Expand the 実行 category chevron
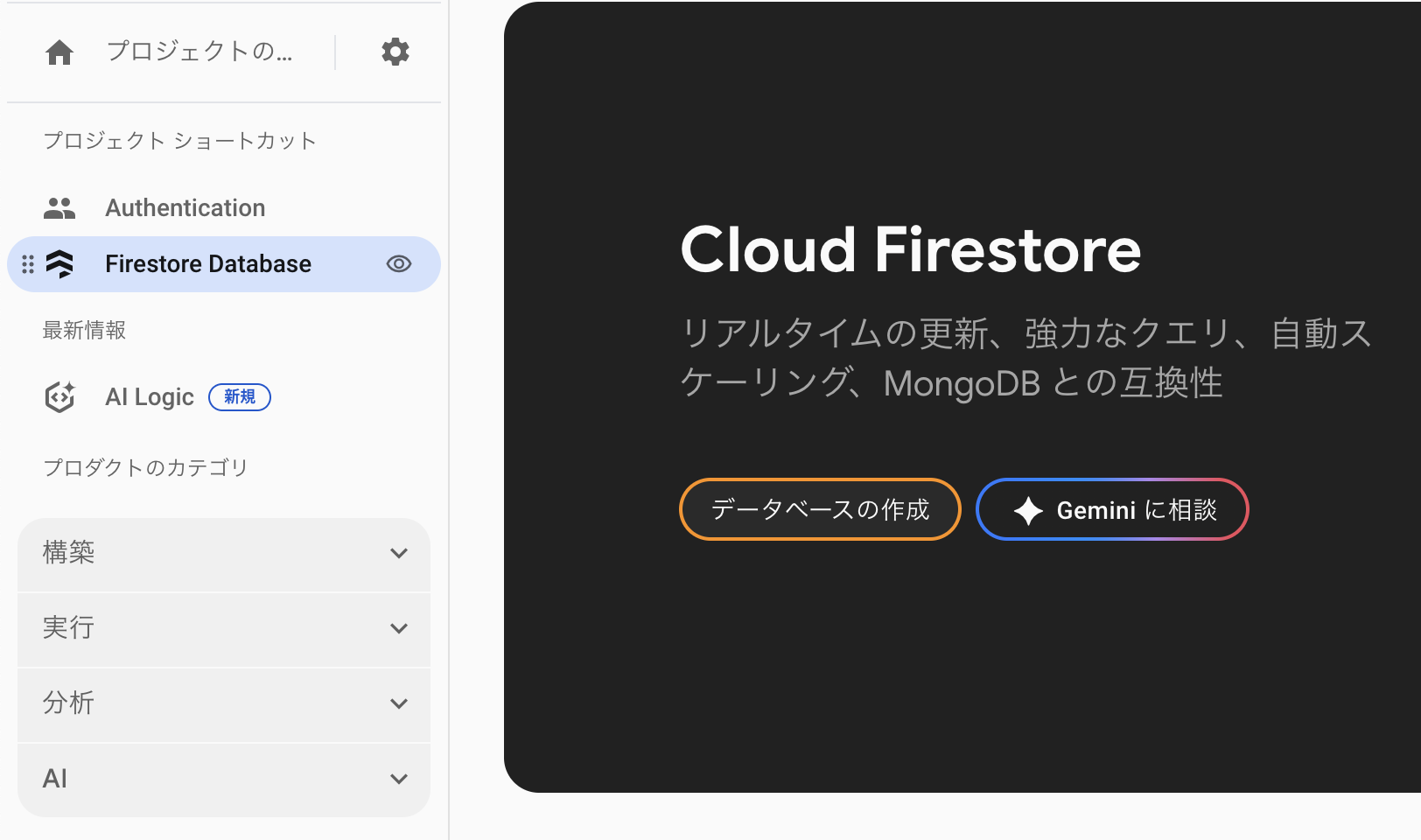1421x840 pixels. click(x=399, y=628)
